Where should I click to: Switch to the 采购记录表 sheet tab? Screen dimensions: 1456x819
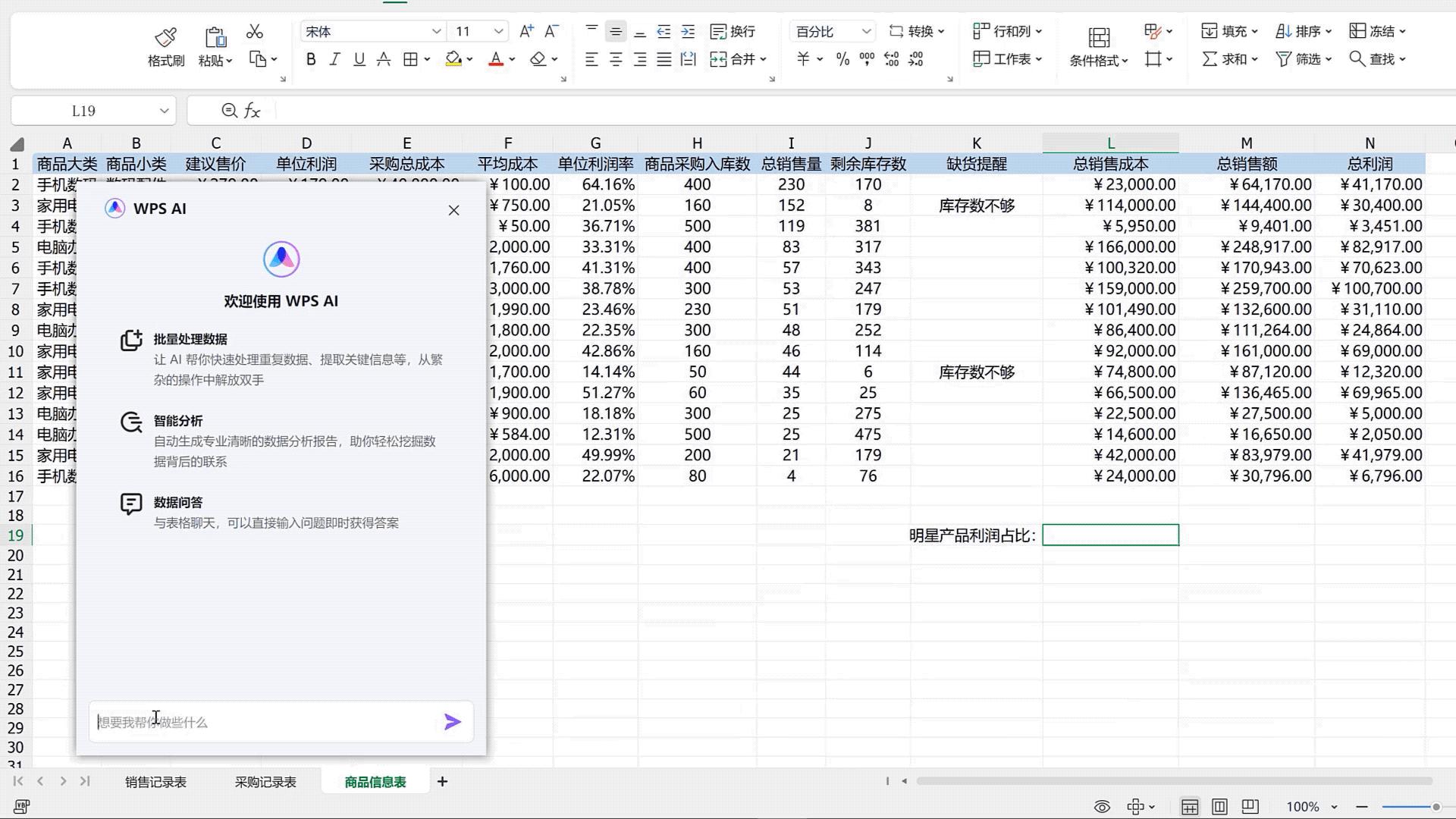coord(265,781)
